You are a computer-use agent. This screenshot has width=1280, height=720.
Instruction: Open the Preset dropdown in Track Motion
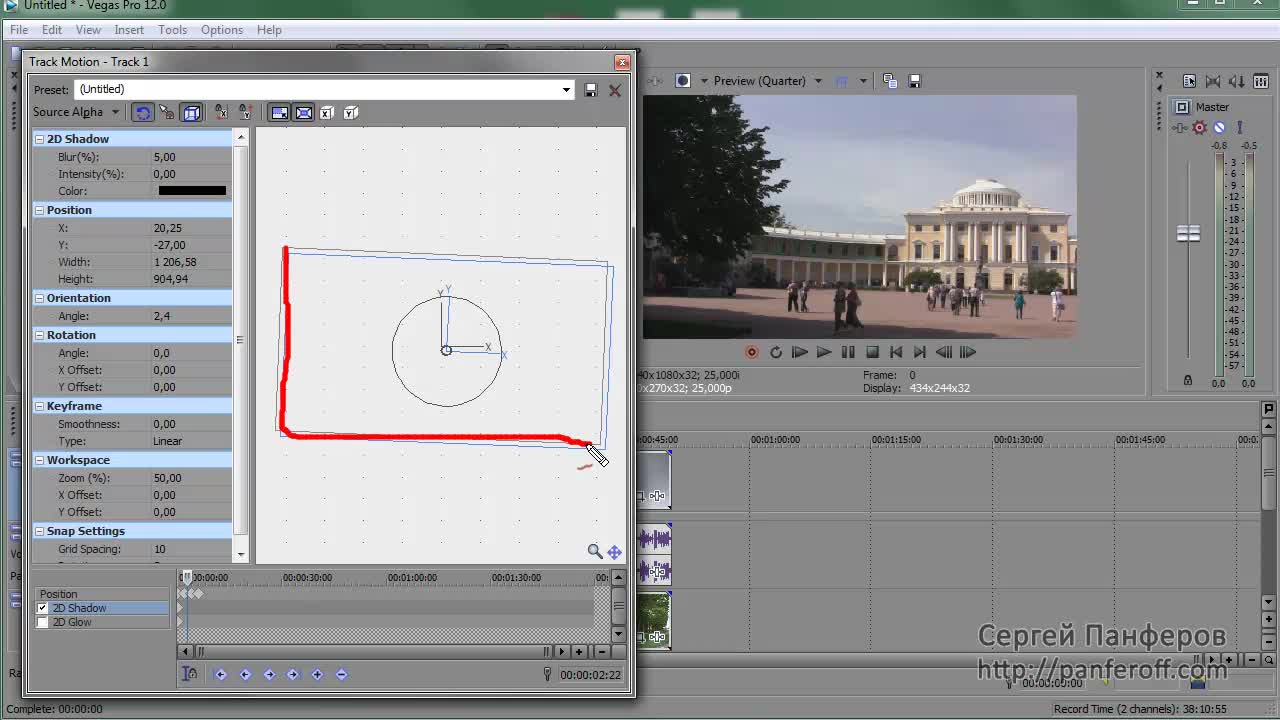click(x=566, y=90)
